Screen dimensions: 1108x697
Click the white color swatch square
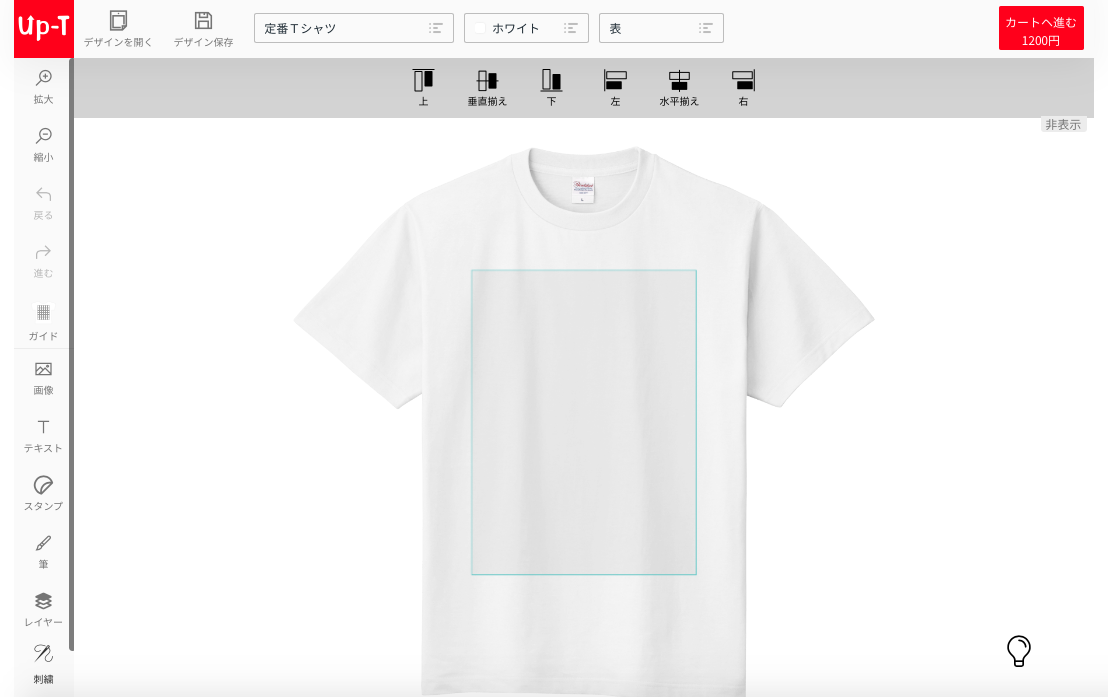[x=480, y=28]
